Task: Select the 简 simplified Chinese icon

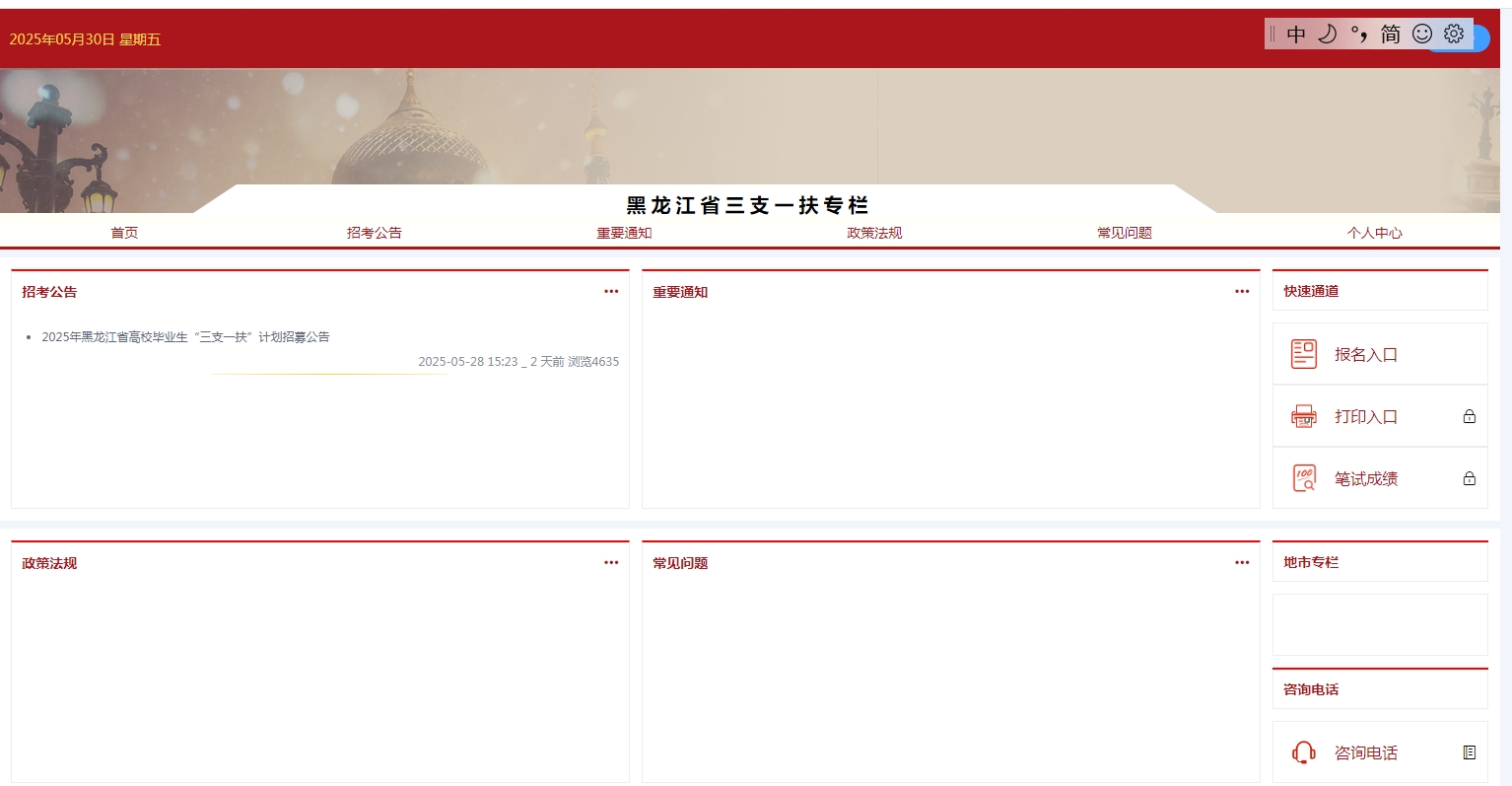Action: [x=1390, y=33]
